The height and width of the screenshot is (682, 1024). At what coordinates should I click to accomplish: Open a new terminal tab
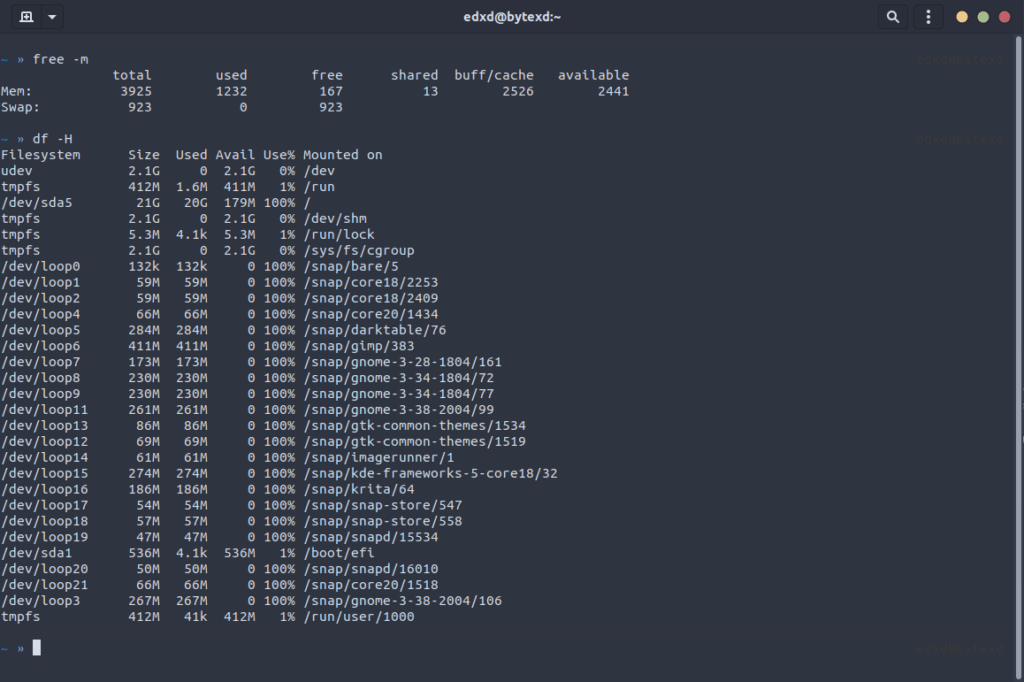pyautogui.click(x=26, y=16)
